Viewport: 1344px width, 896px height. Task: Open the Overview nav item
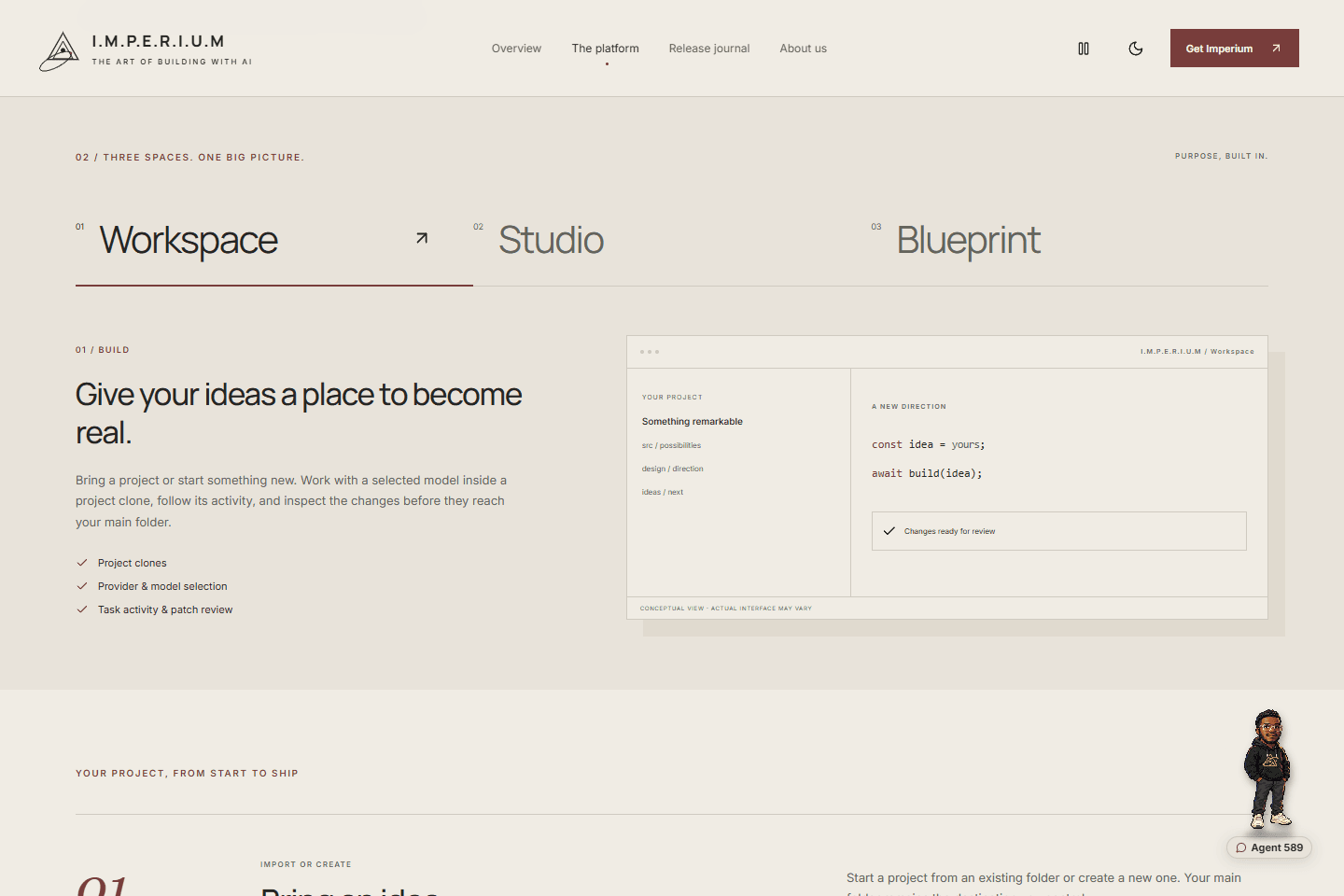516,49
